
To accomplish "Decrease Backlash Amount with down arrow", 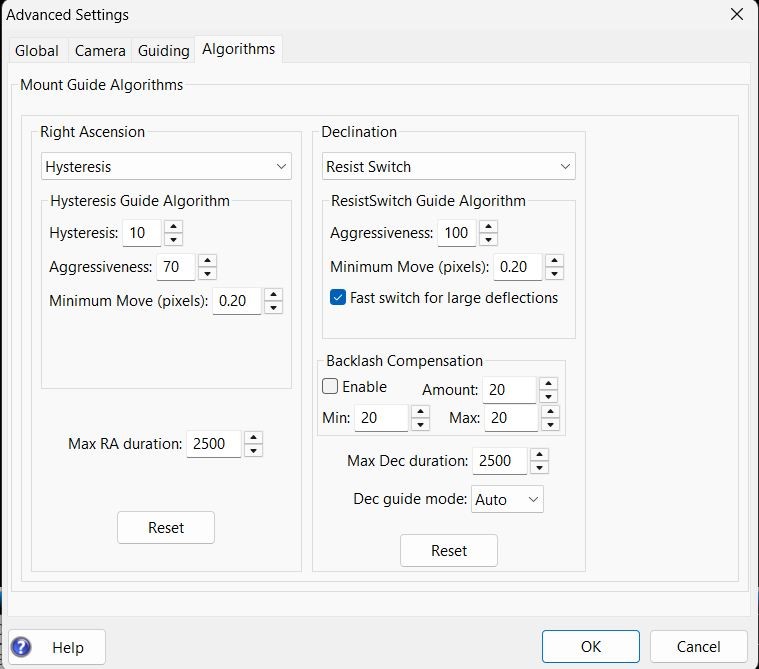I will [x=548, y=396].
